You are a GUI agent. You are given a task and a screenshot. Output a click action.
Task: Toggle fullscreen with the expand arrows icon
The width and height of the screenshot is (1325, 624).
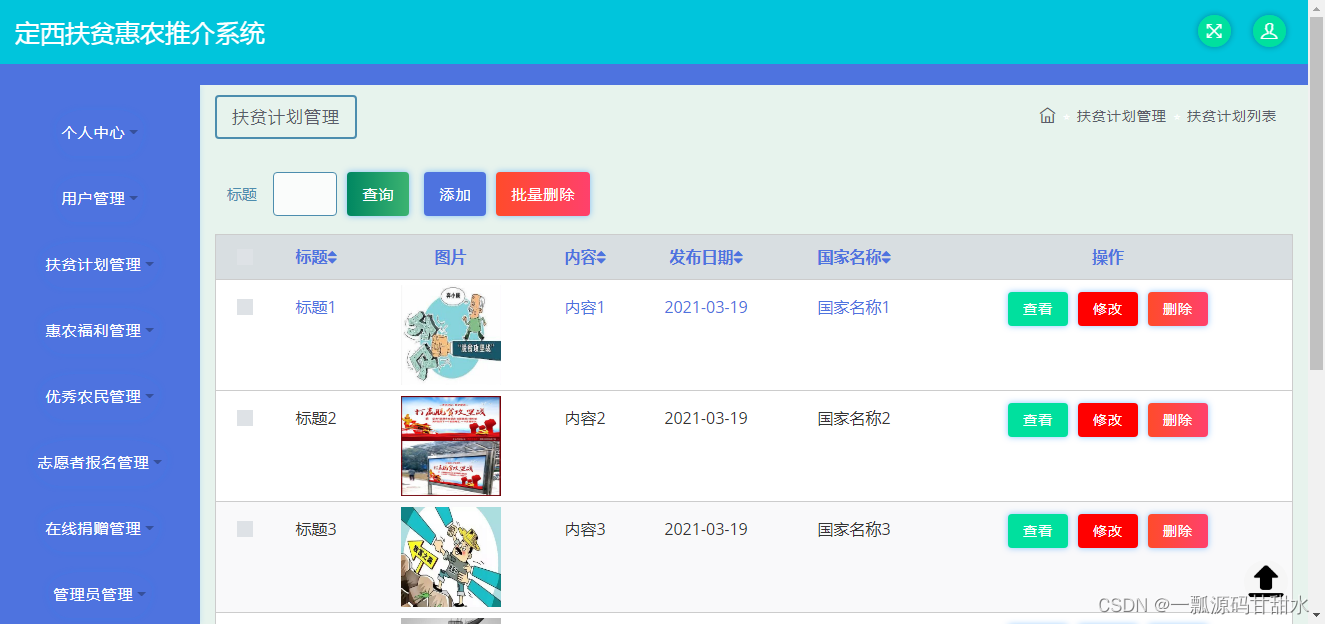click(1214, 31)
